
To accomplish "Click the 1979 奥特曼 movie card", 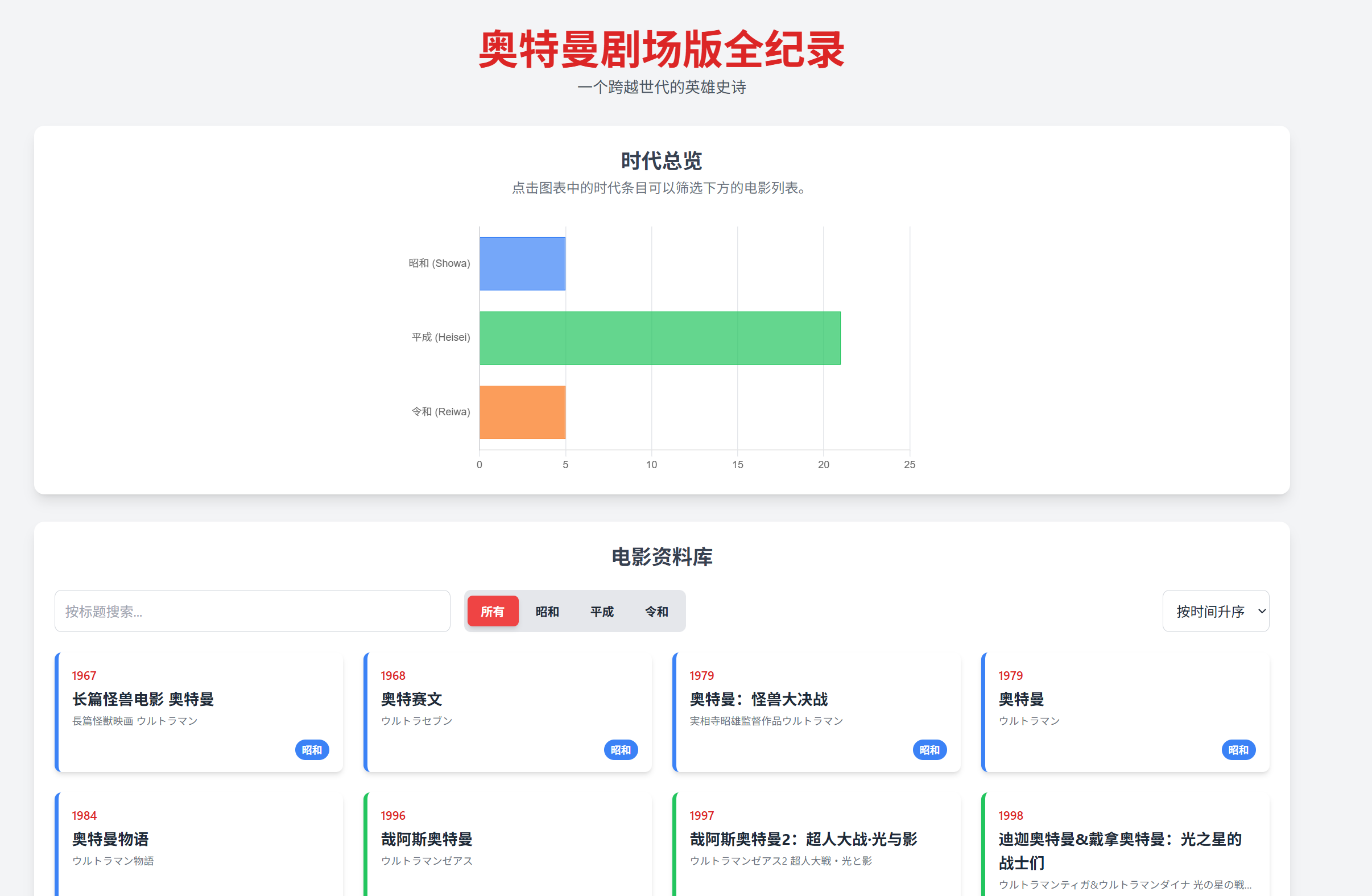I will point(1125,712).
